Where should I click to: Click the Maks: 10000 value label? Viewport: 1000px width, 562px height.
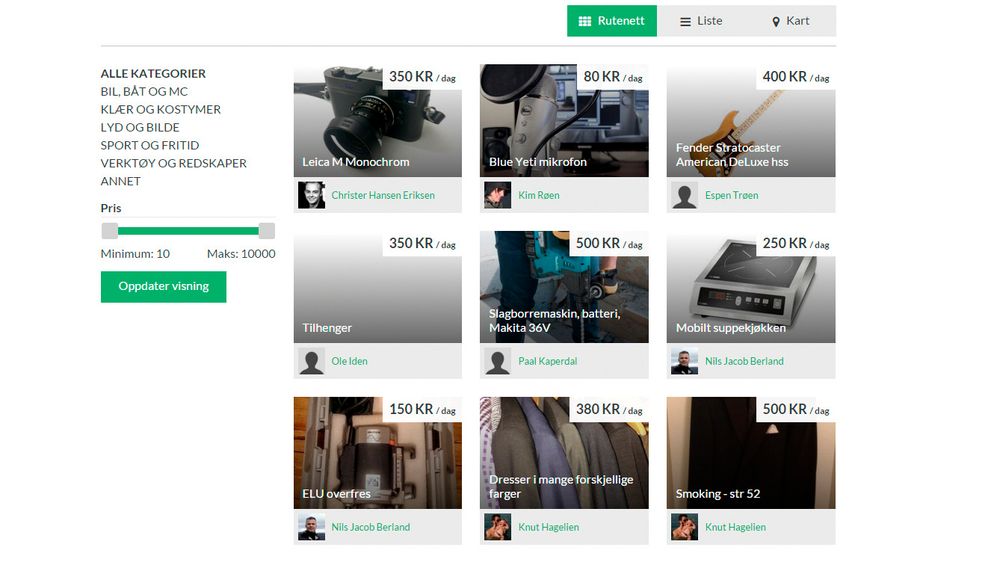click(241, 254)
